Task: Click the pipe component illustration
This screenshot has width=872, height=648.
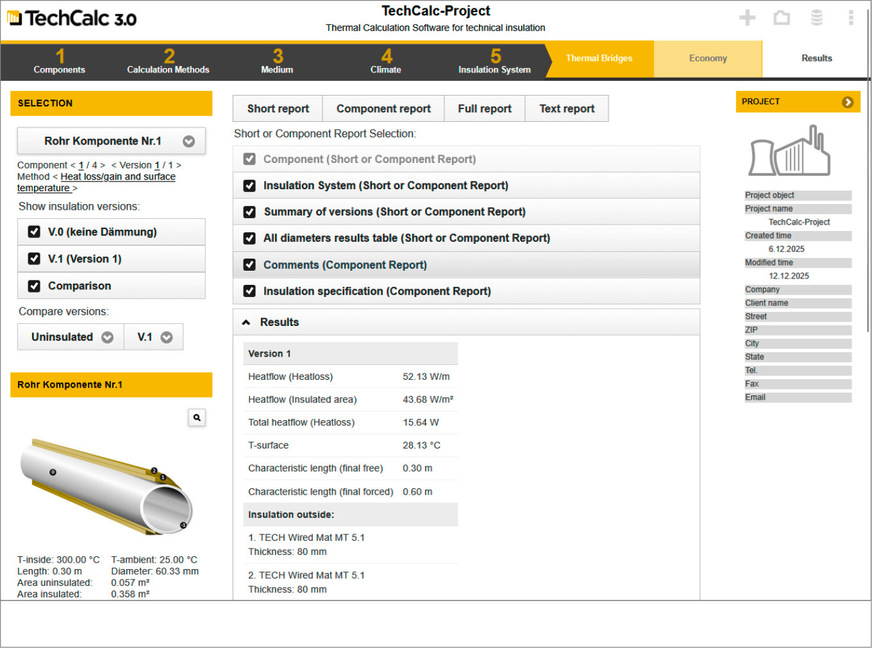Action: tap(106, 487)
